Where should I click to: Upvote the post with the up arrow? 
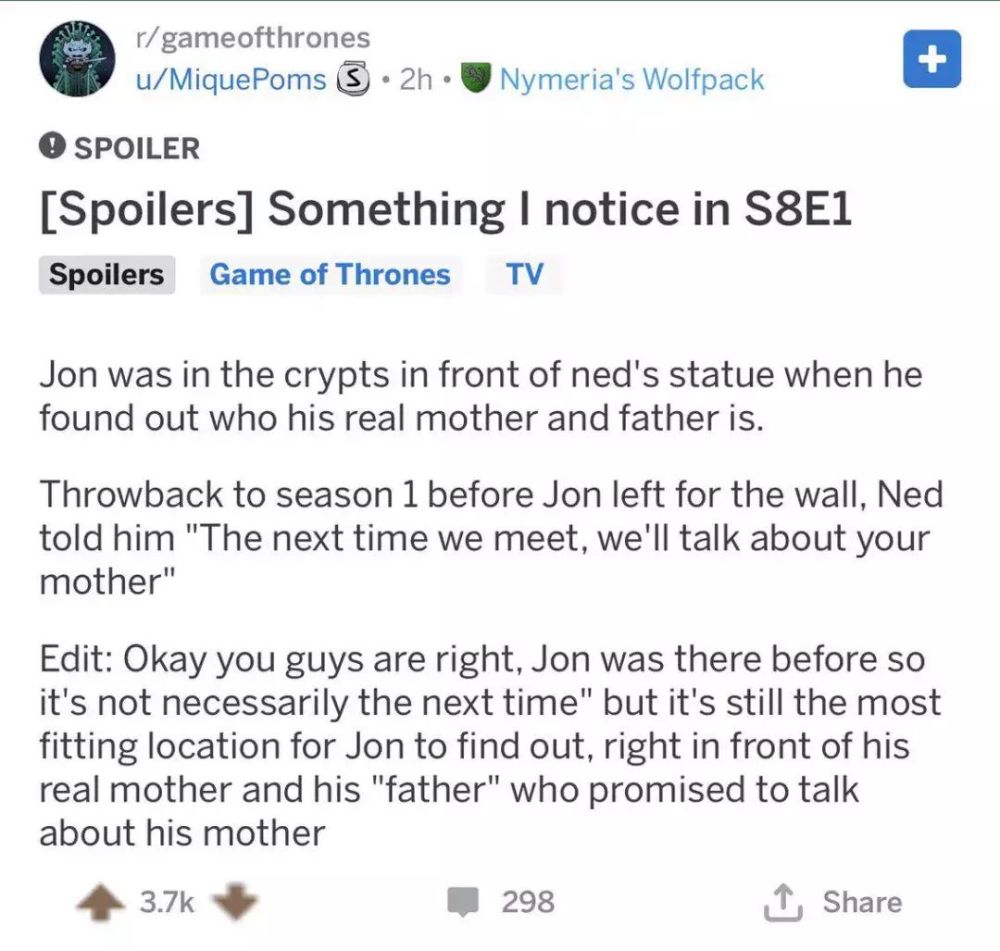(x=99, y=903)
